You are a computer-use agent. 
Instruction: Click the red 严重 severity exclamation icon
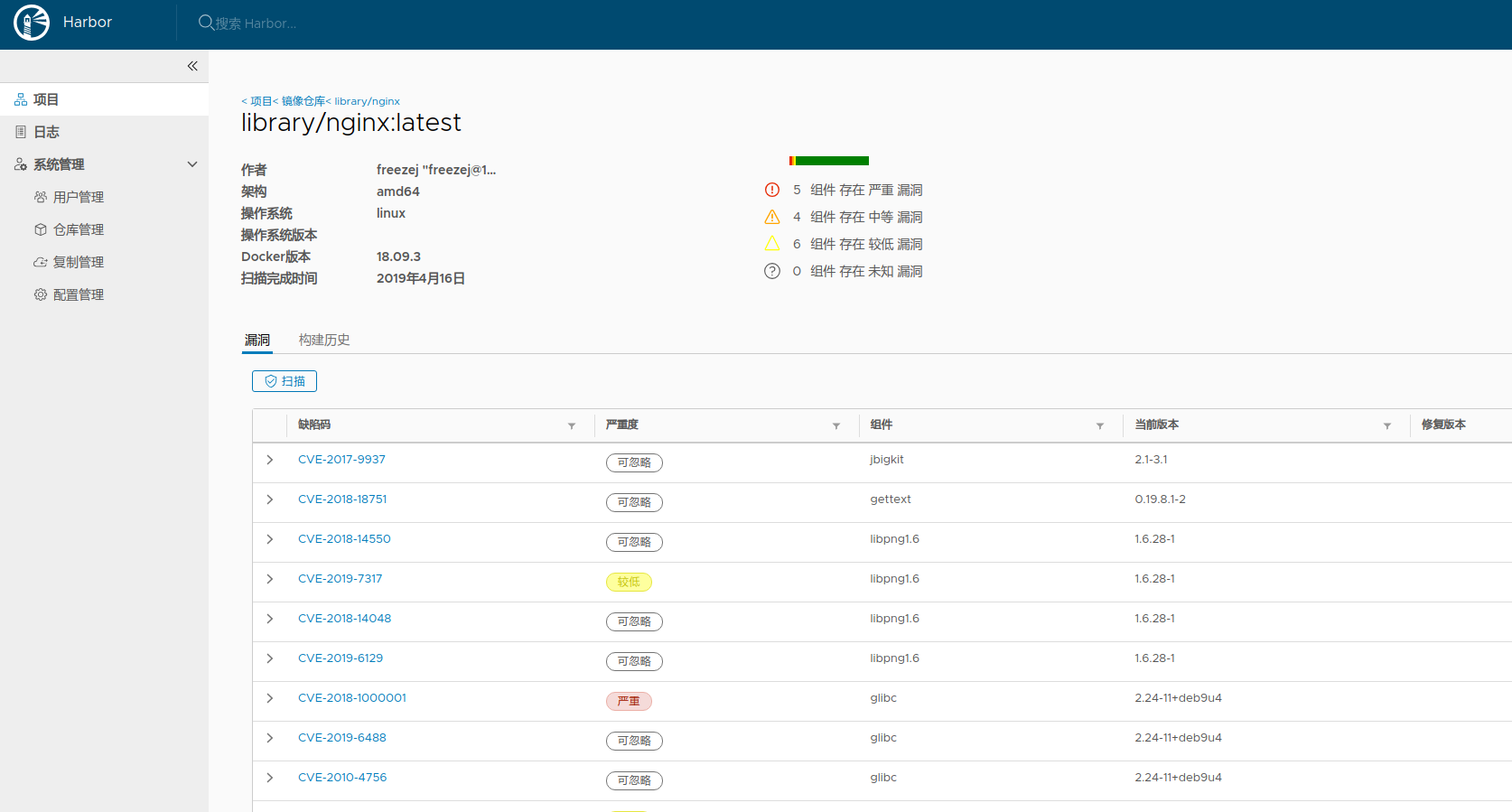pyautogui.click(x=772, y=190)
